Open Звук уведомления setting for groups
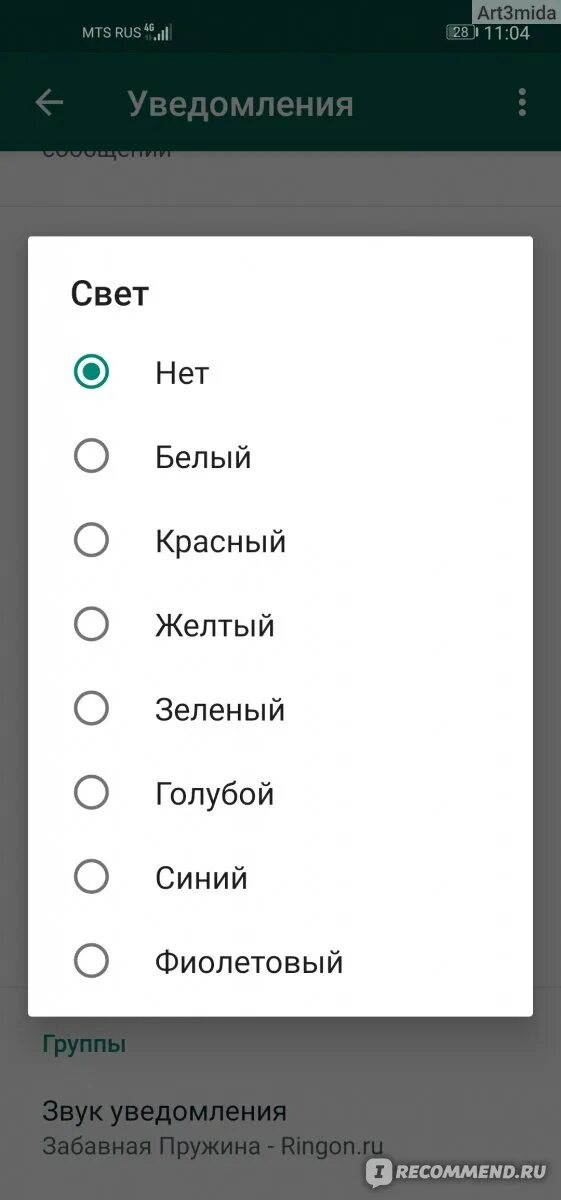561x1200 pixels. [212, 1128]
